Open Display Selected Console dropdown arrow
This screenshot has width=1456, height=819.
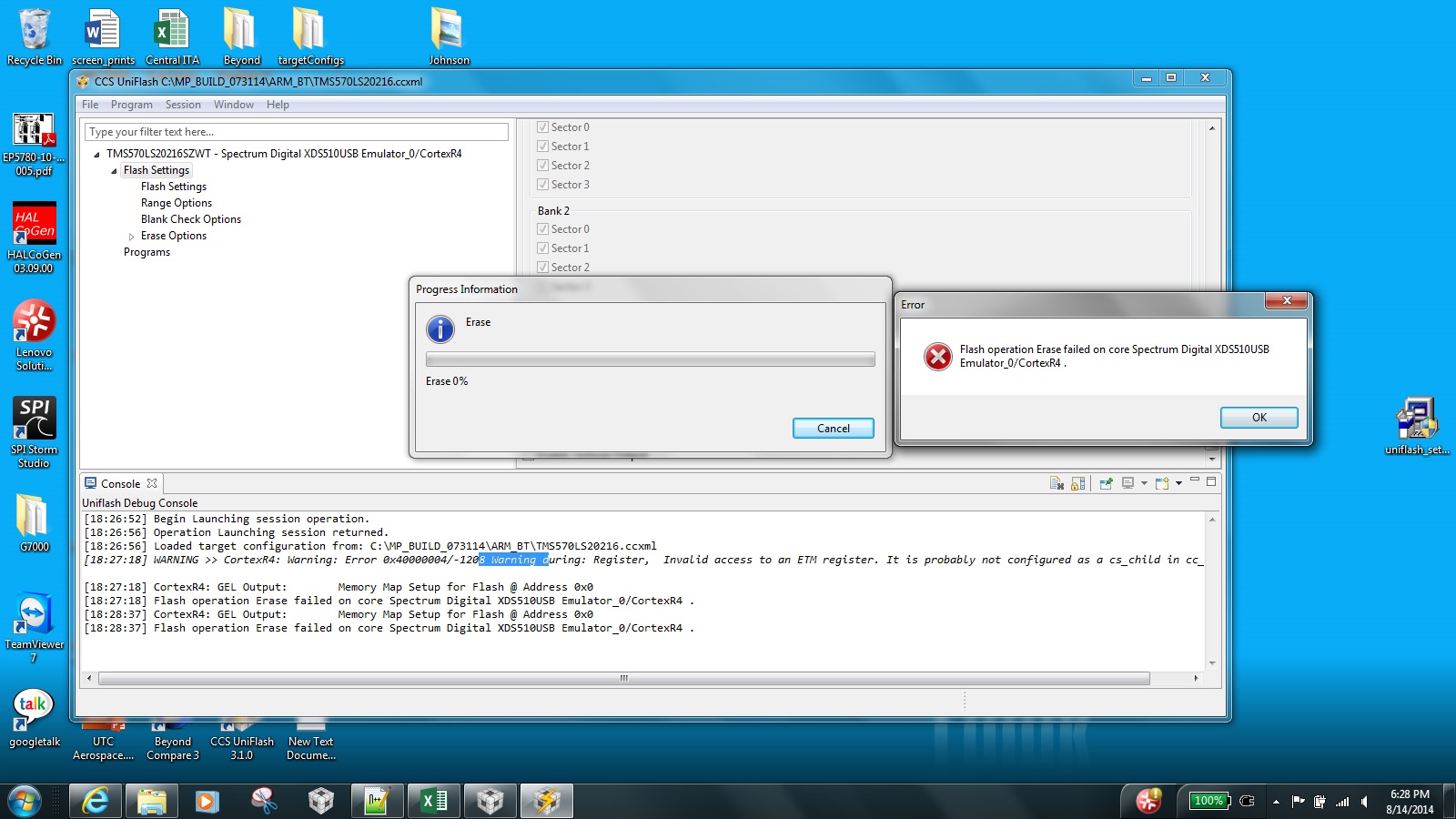pyautogui.click(x=1144, y=483)
